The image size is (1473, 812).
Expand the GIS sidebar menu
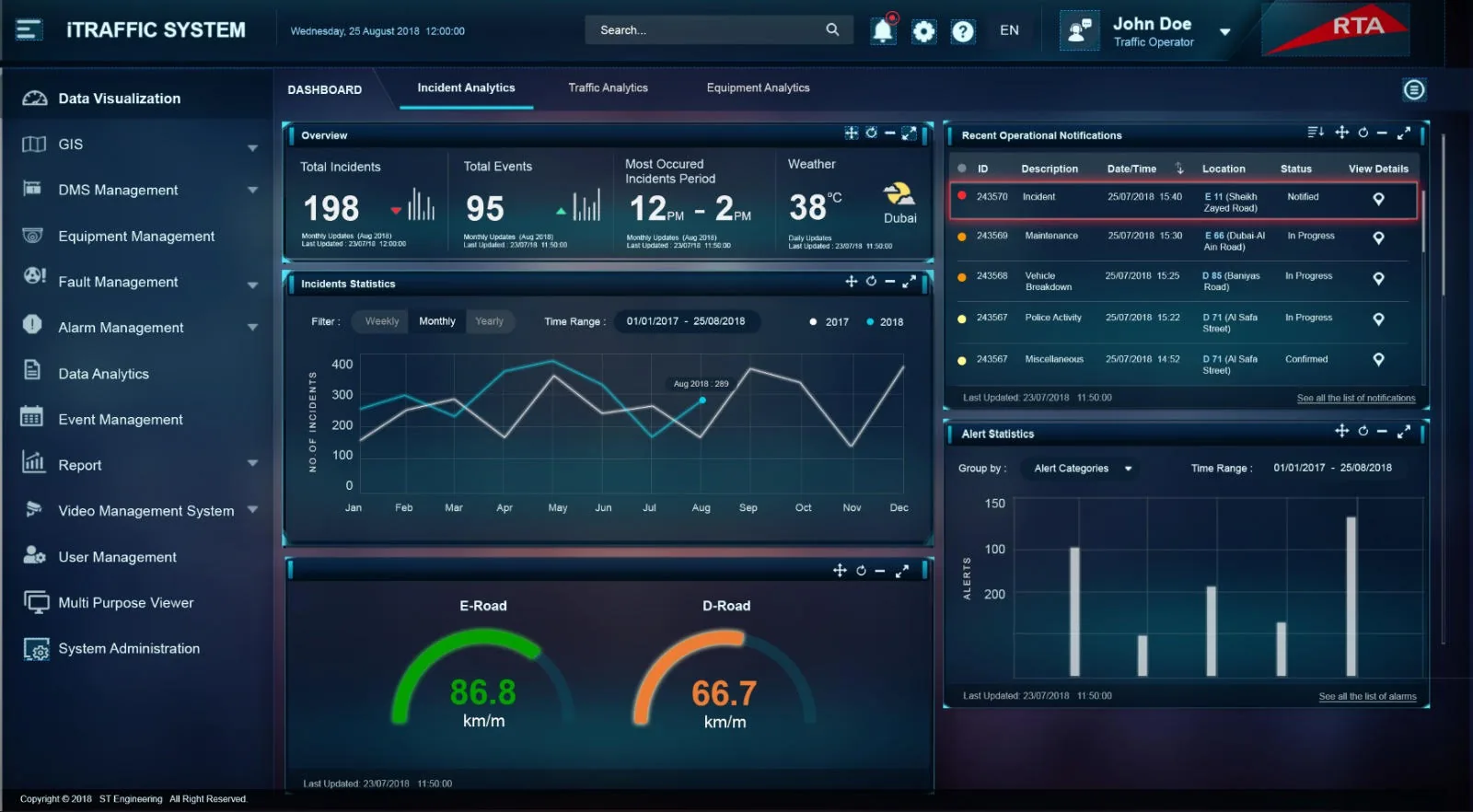point(252,147)
